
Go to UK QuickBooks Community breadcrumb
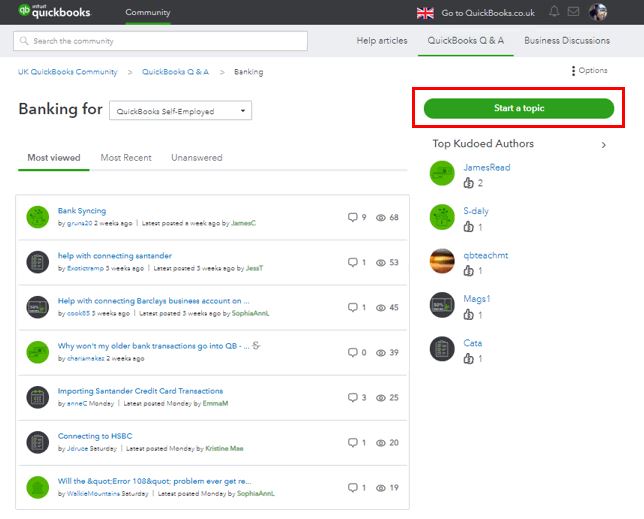click(x=67, y=72)
